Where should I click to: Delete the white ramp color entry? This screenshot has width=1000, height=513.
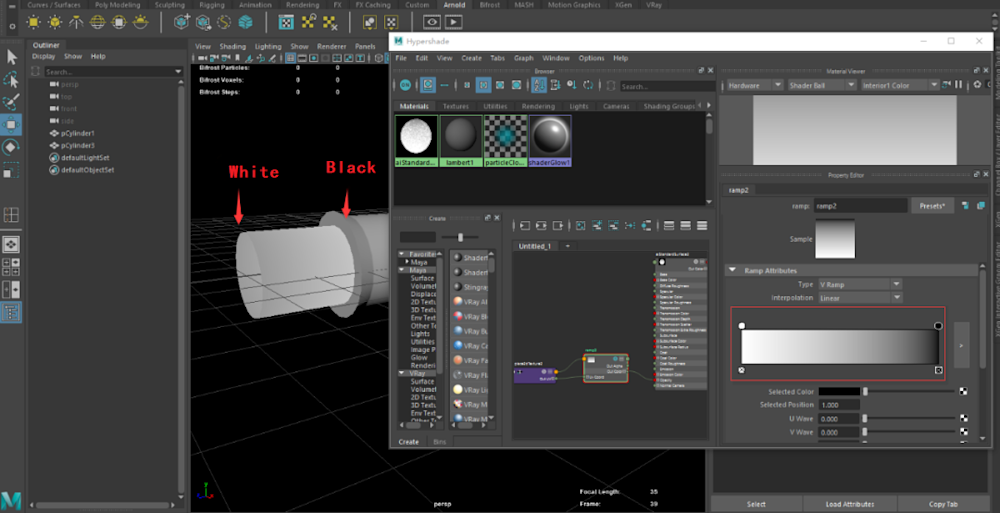742,370
